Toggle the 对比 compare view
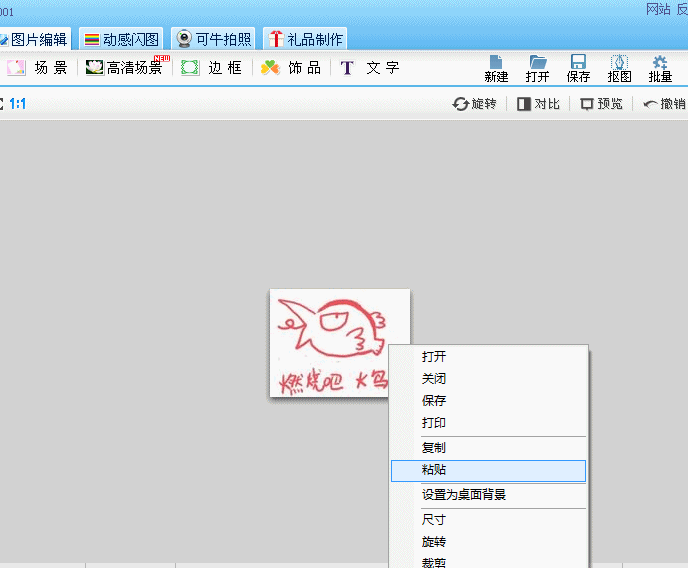 (538, 104)
